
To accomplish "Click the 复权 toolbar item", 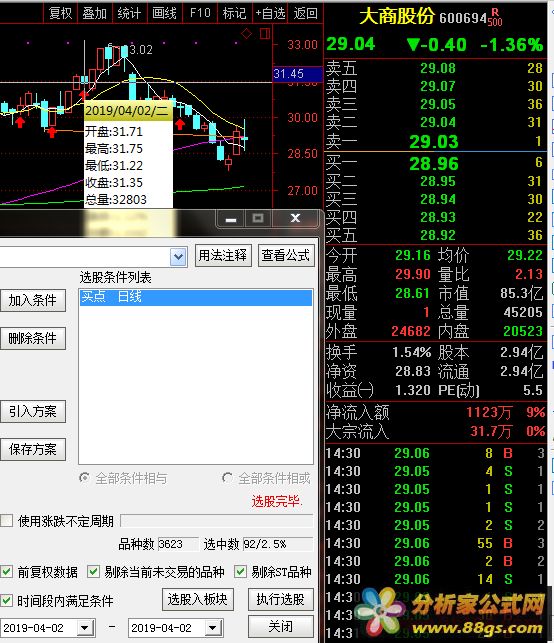I will coord(60,14).
